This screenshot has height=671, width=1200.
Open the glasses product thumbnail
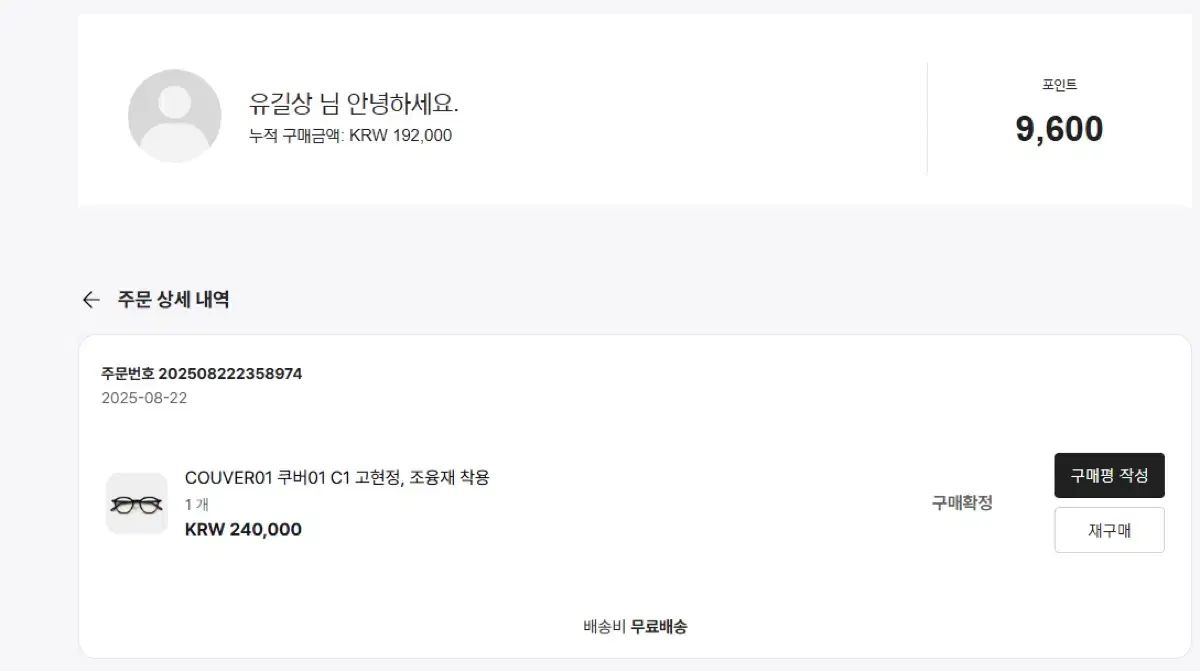(137, 504)
